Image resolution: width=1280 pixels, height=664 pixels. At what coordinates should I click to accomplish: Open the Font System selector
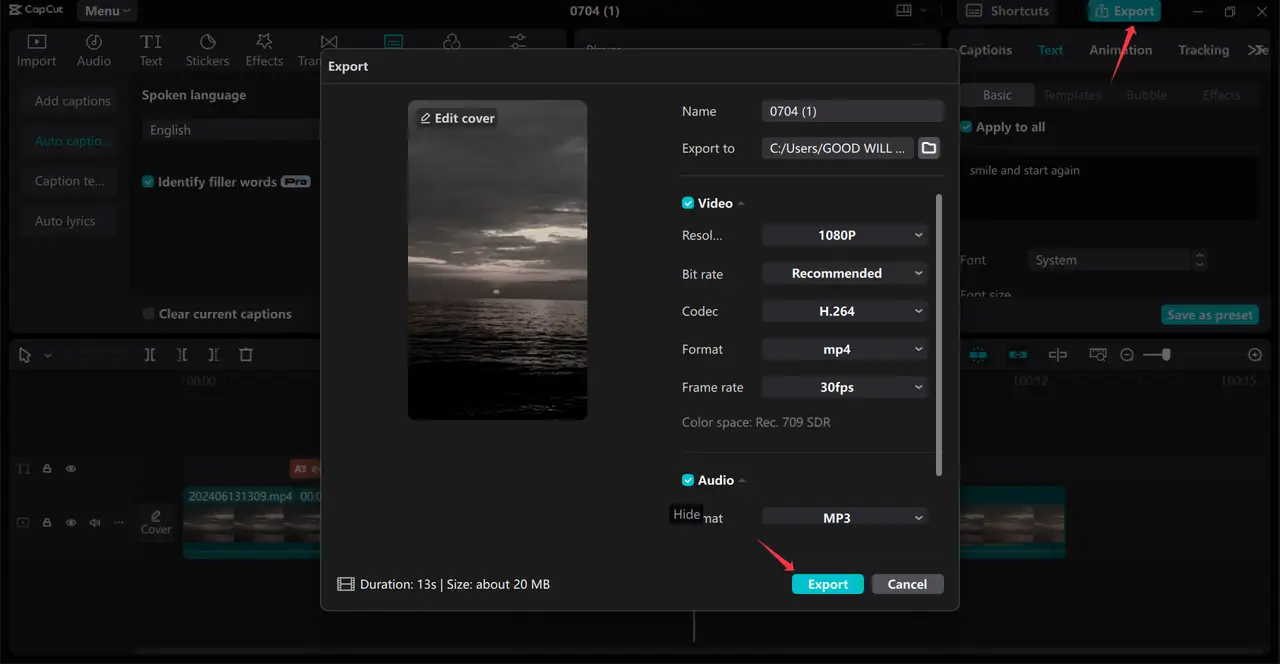(x=1117, y=260)
